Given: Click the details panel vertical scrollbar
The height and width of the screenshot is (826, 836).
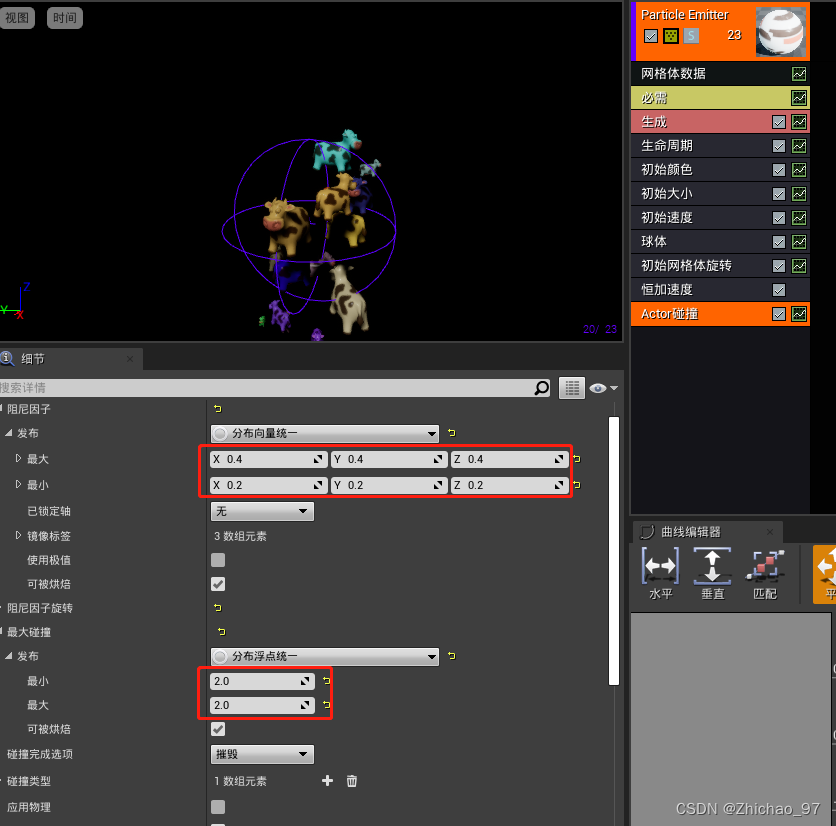Looking at the screenshot, I should click(x=614, y=551).
